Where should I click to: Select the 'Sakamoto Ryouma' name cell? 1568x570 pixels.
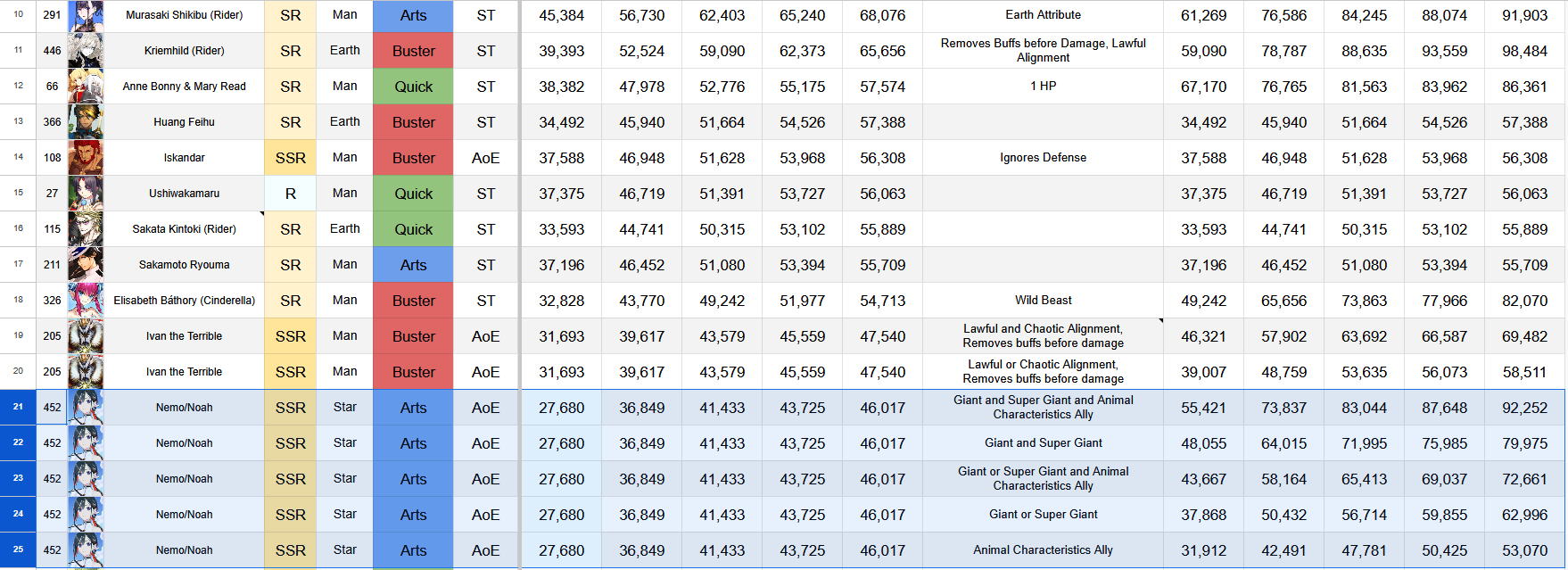[184, 265]
